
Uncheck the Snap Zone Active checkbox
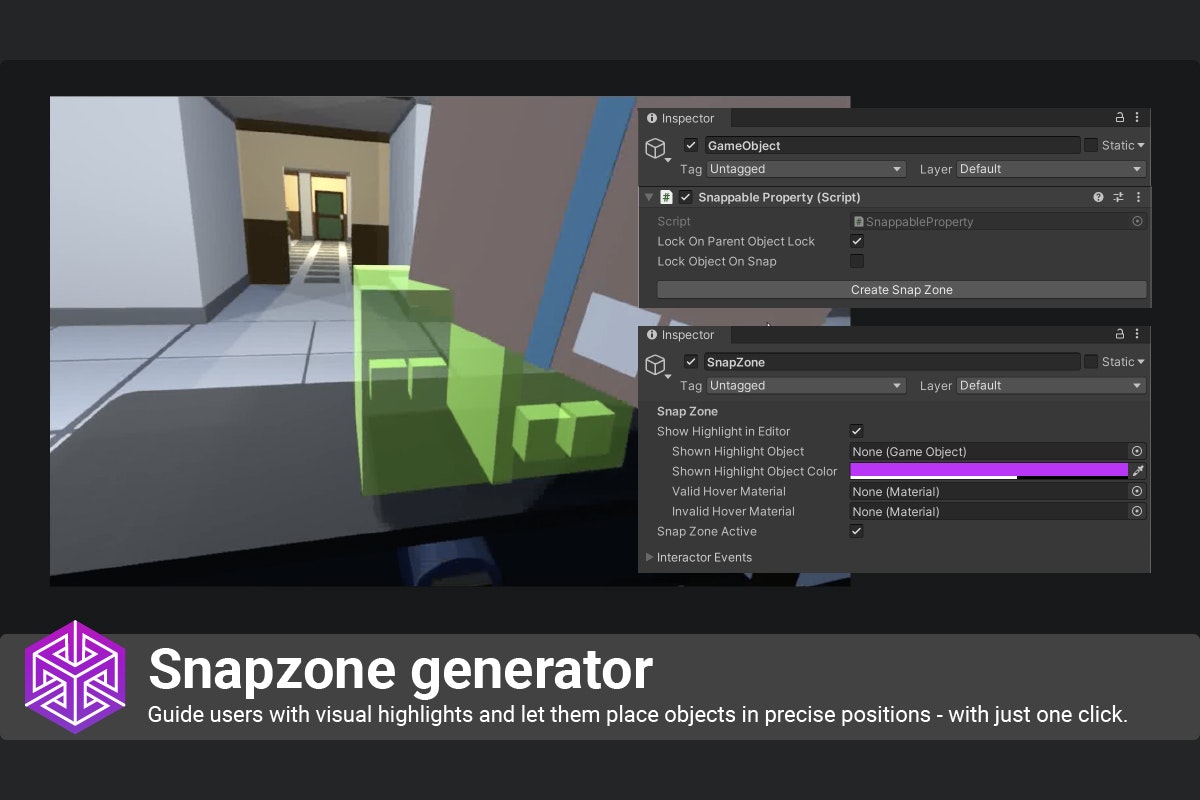[x=857, y=531]
